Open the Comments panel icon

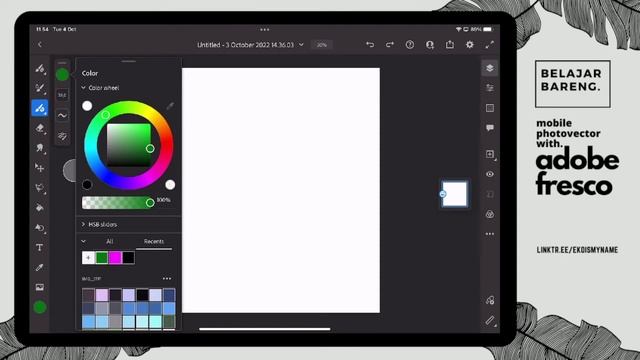[x=490, y=128]
